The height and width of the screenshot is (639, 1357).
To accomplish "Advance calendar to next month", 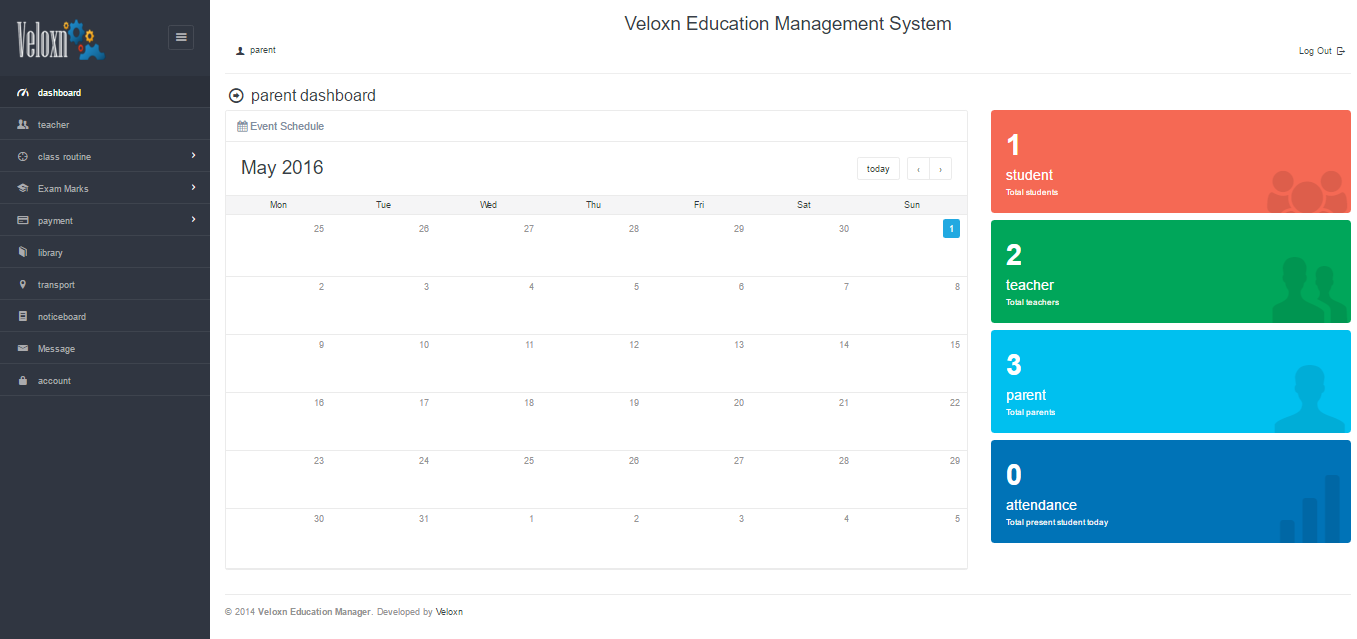I will (x=940, y=169).
